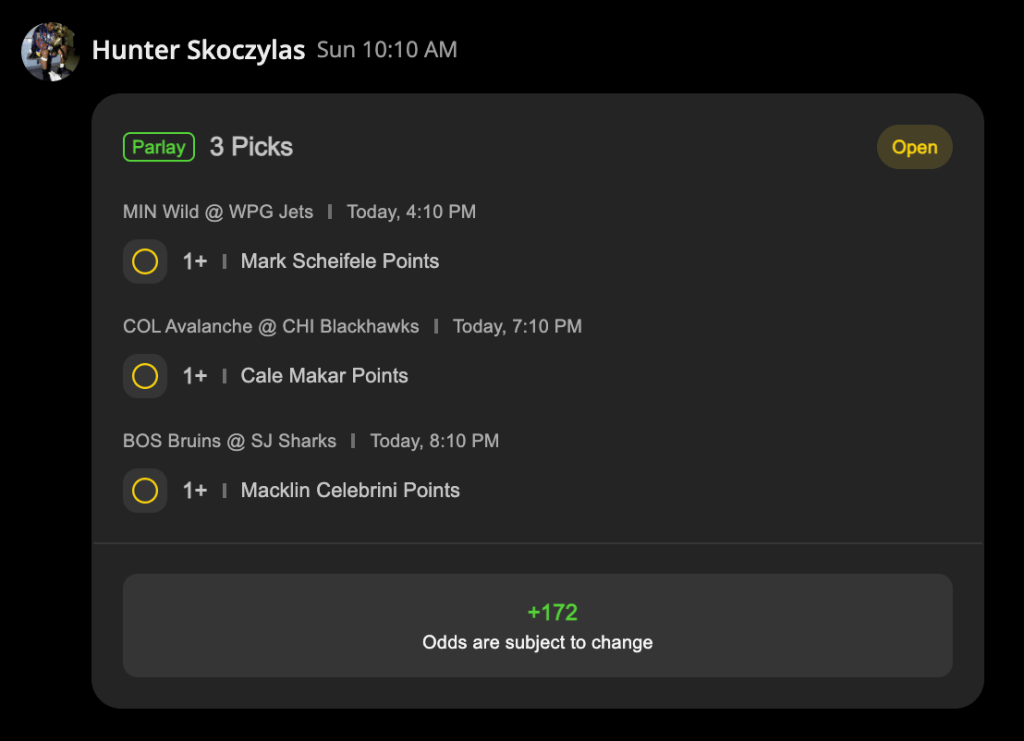Image resolution: width=1024 pixels, height=741 pixels.
Task: Select the Macklin Celebrini Points pick
Action: [x=350, y=491]
